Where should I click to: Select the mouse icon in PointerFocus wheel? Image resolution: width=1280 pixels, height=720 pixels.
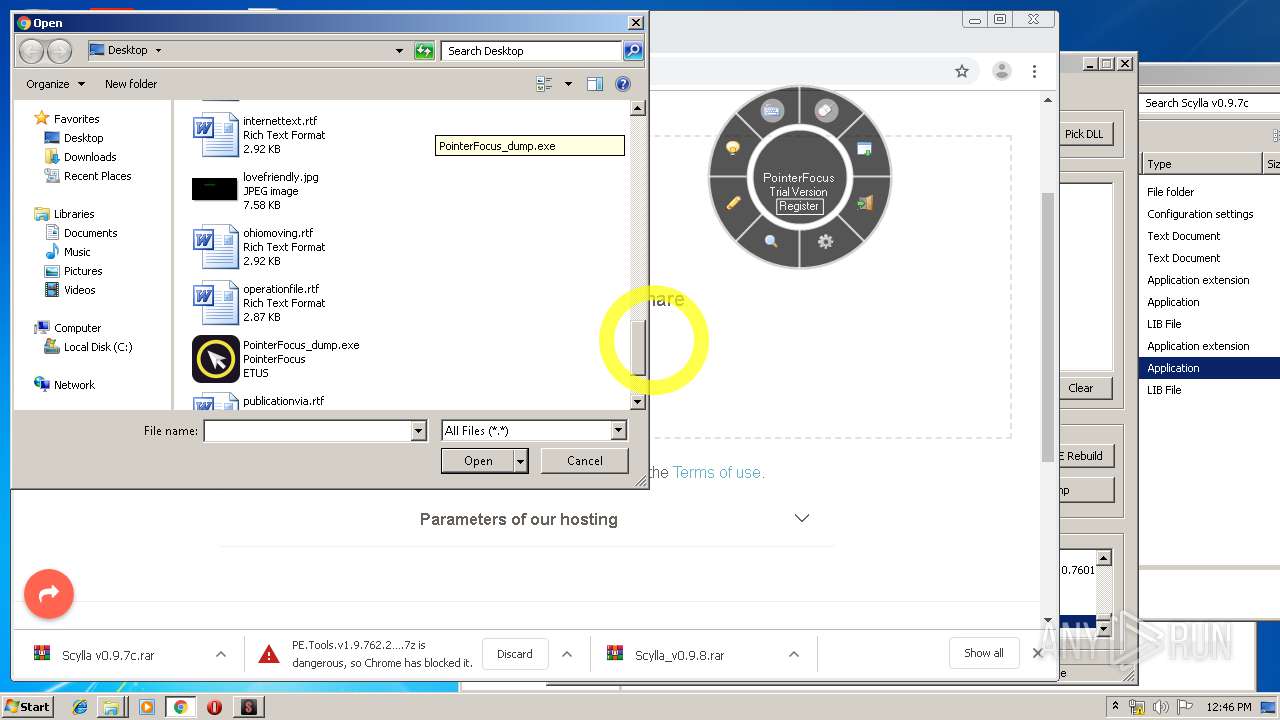pos(826,111)
